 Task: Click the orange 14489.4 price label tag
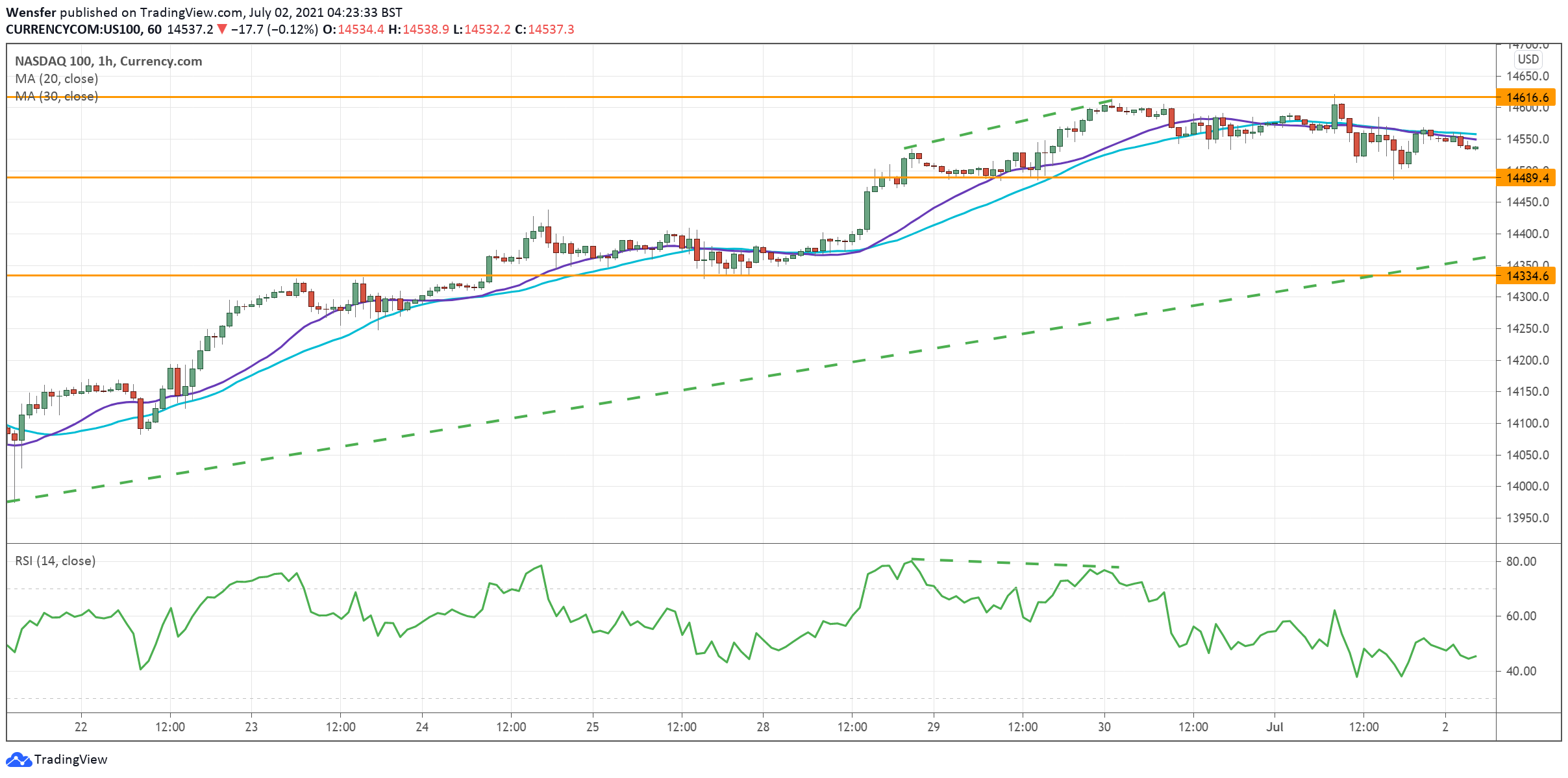1526,178
